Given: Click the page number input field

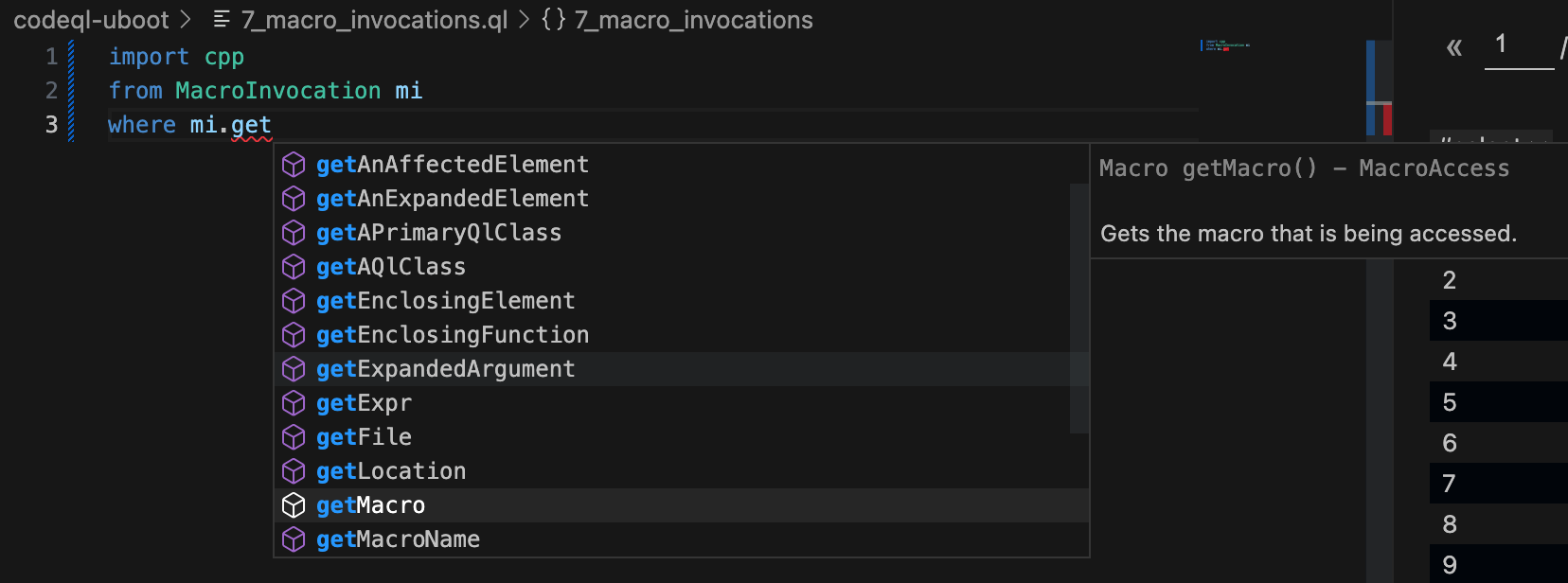Looking at the screenshot, I should pos(1519,45).
